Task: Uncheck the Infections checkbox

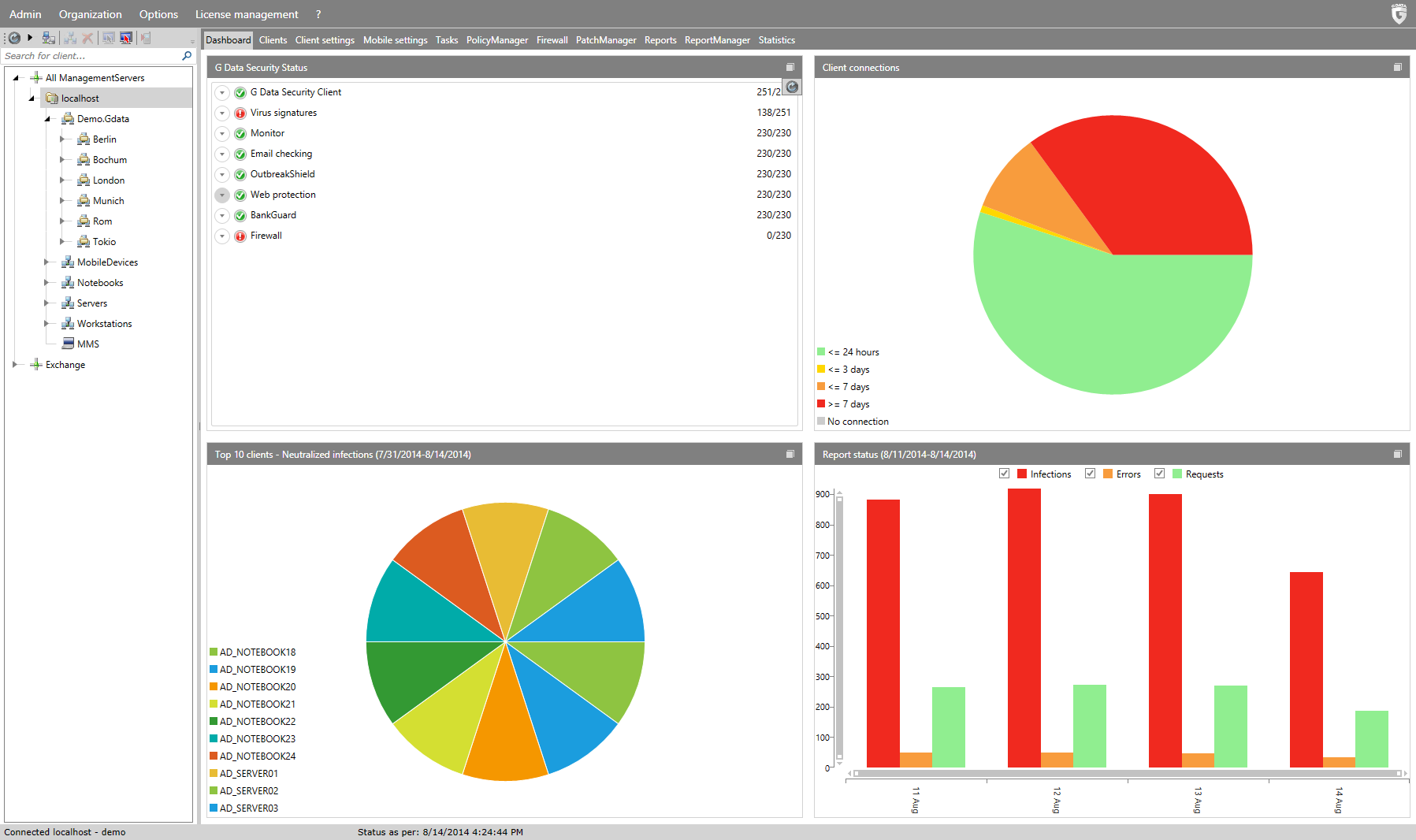Action: (x=1004, y=474)
